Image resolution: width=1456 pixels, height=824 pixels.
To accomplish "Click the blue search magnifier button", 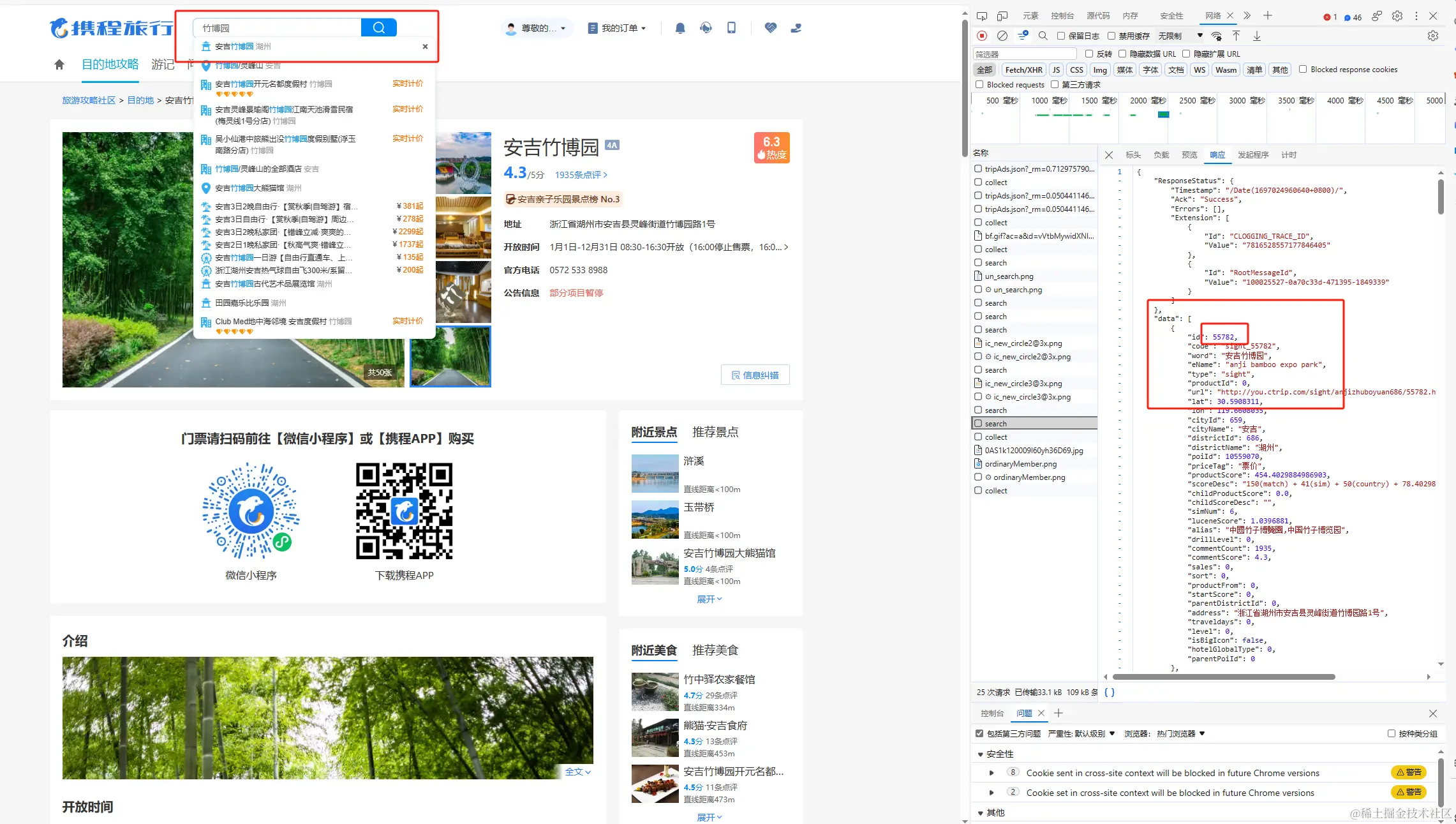I will tap(379, 27).
